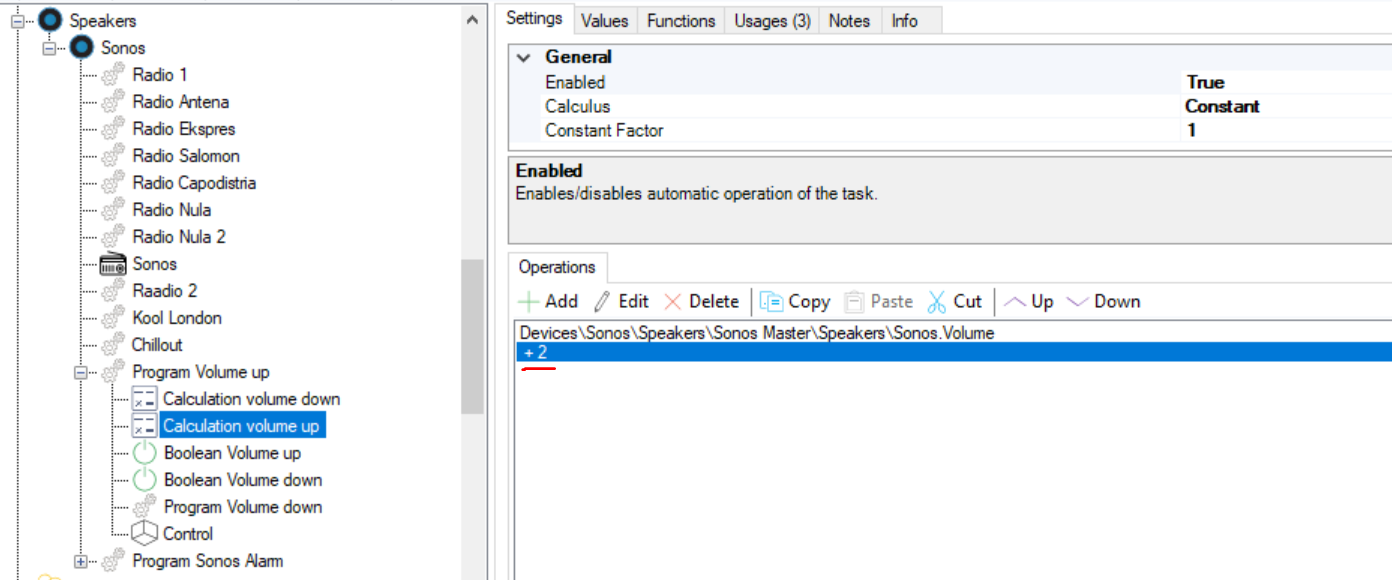This screenshot has width=1392, height=580.
Task: Switch to the Values tab
Action: [x=604, y=20]
